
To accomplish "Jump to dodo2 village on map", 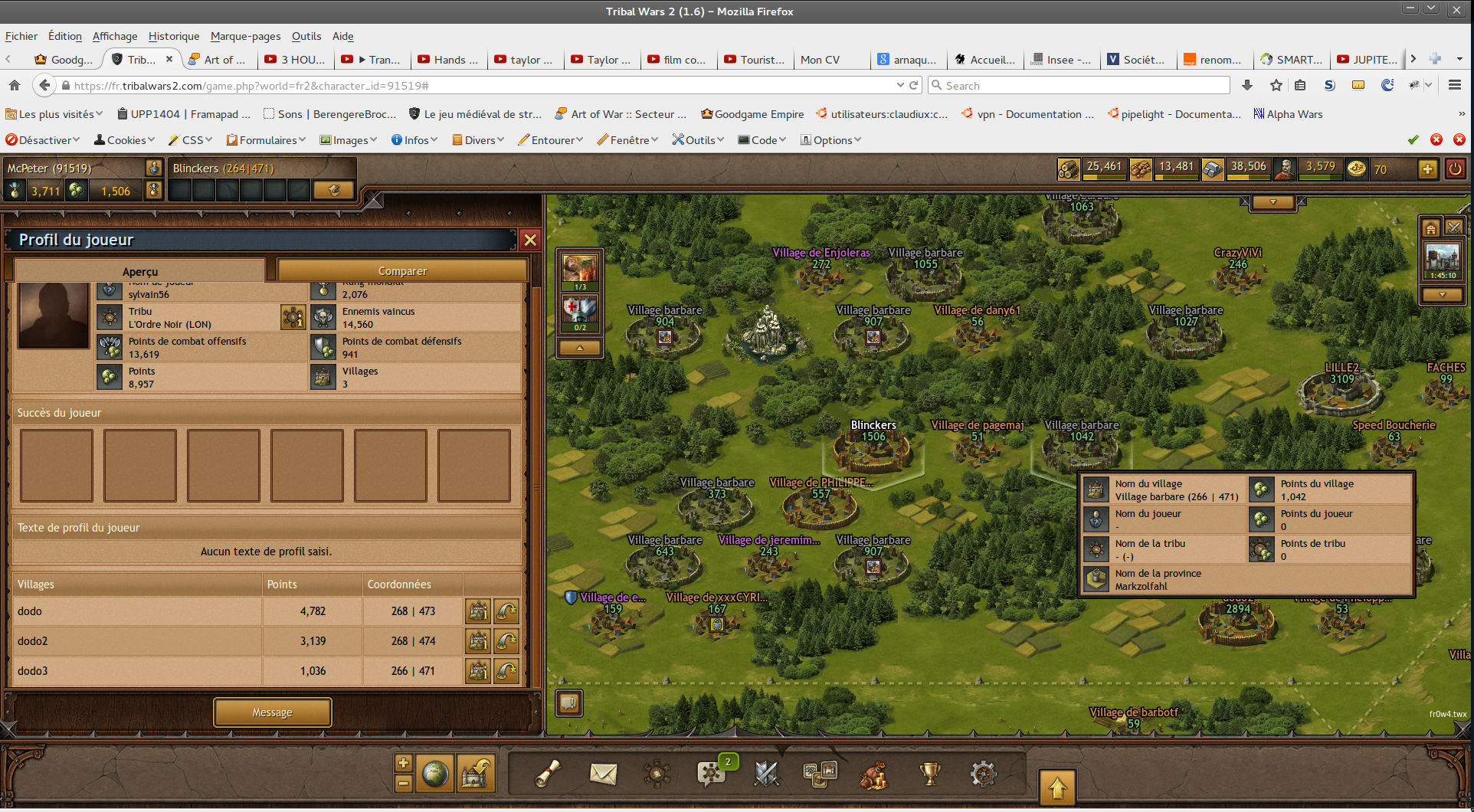I will click(506, 641).
